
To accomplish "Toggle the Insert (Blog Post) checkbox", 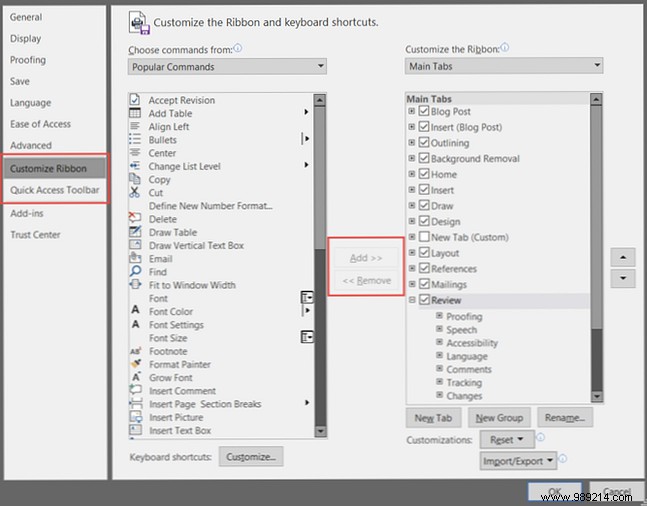I will coord(424,127).
